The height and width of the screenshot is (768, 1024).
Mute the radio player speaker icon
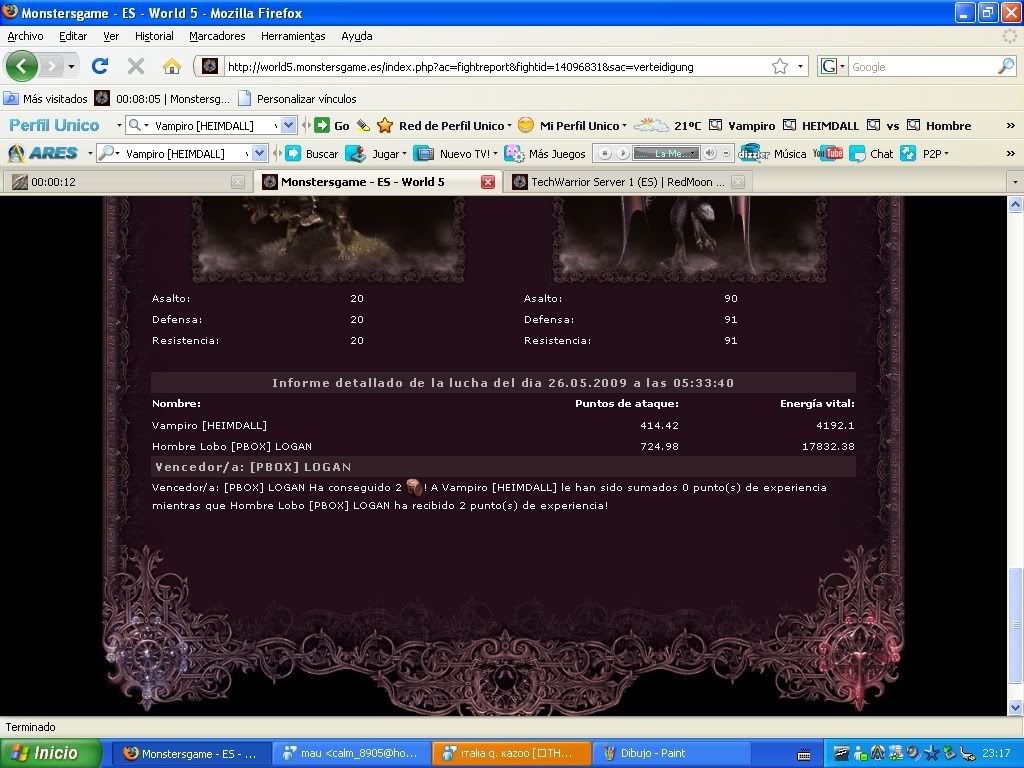(x=710, y=153)
